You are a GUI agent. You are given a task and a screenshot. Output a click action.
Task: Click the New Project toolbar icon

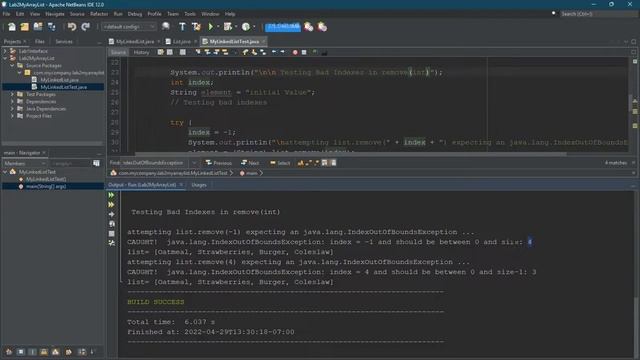[x=25, y=27]
